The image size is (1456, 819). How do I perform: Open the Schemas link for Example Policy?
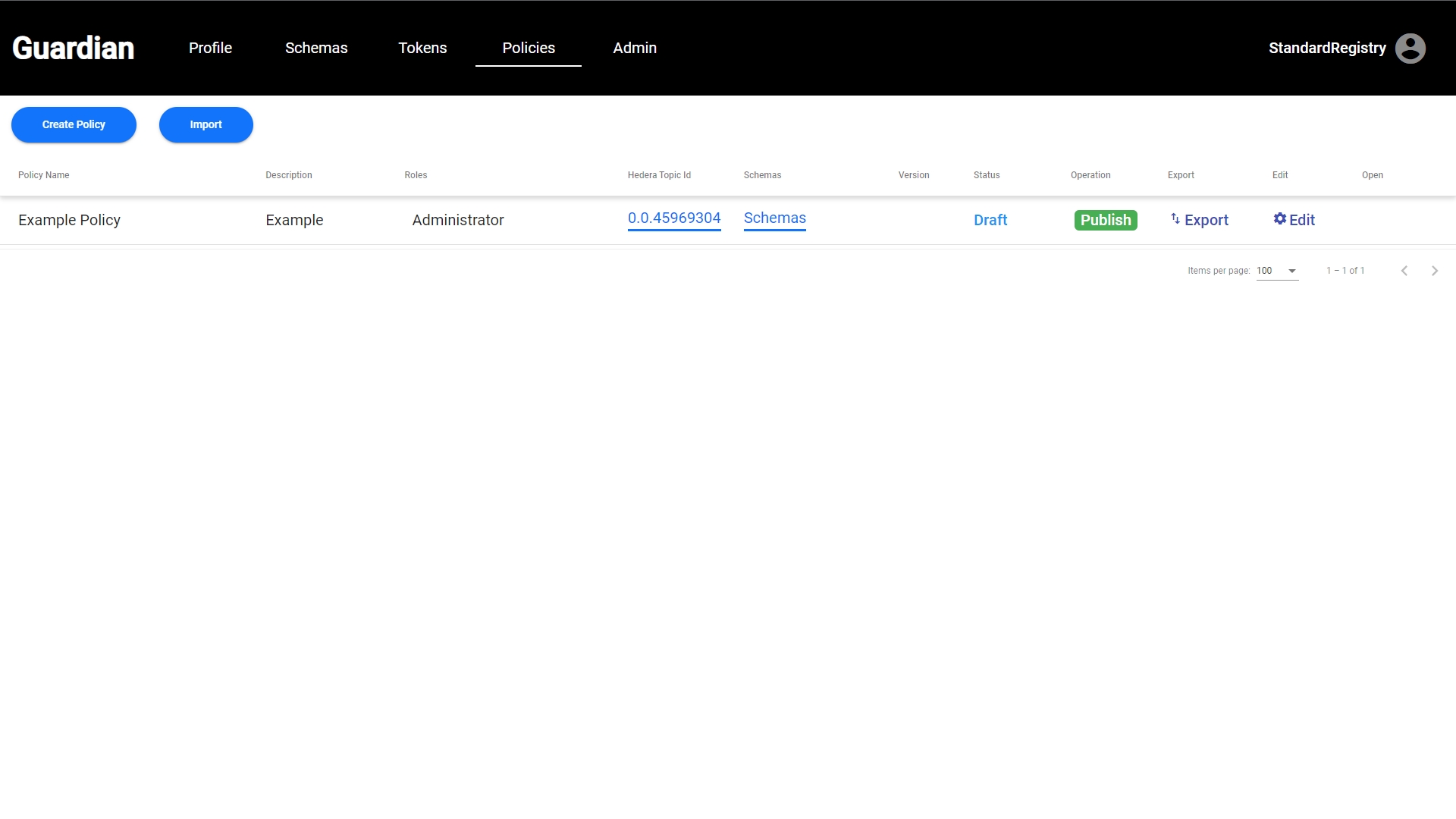pos(774,218)
